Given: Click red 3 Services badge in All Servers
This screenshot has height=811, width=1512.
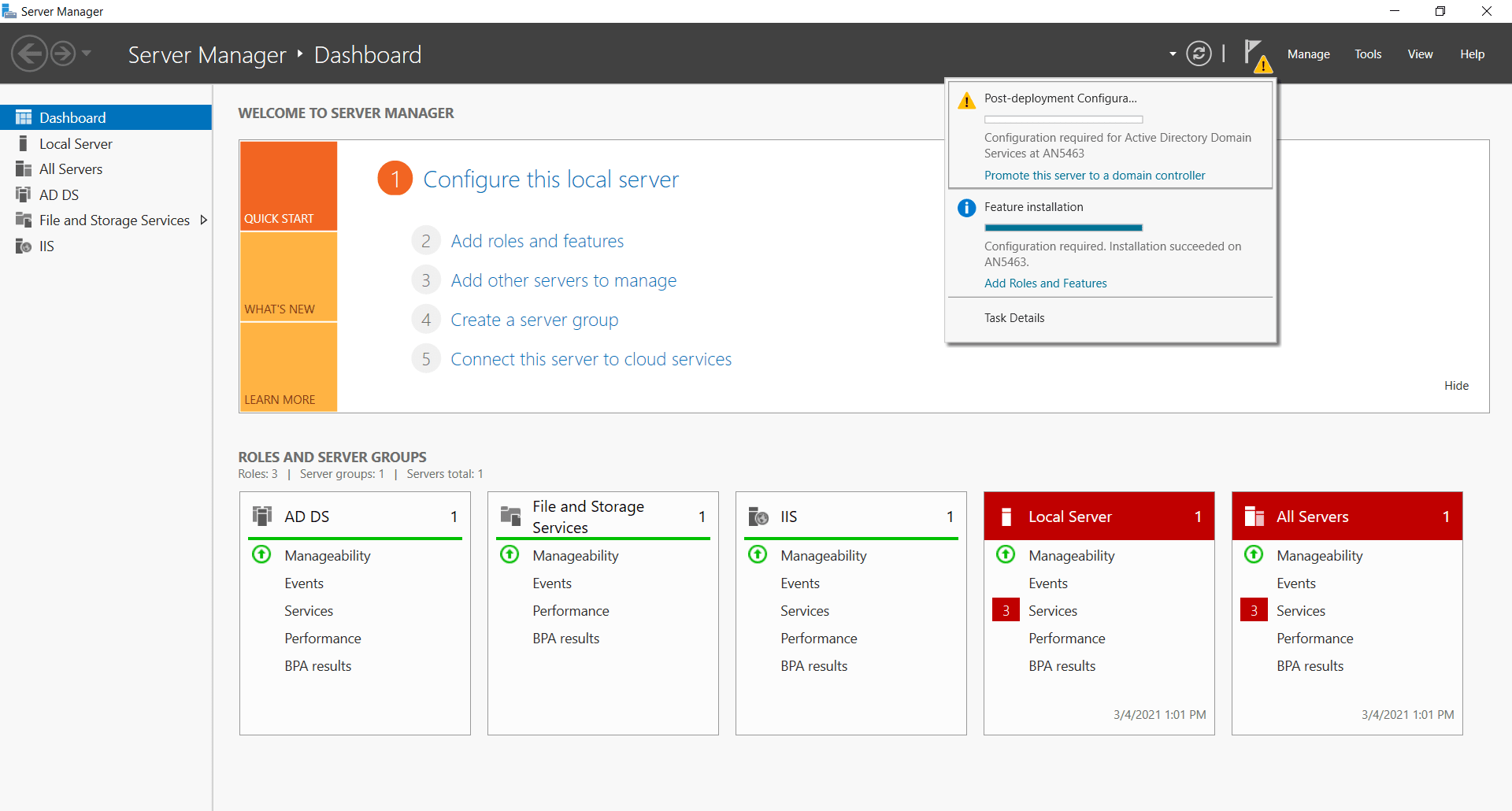Looking at the screenshot, I should click(x=1254, y=610).
